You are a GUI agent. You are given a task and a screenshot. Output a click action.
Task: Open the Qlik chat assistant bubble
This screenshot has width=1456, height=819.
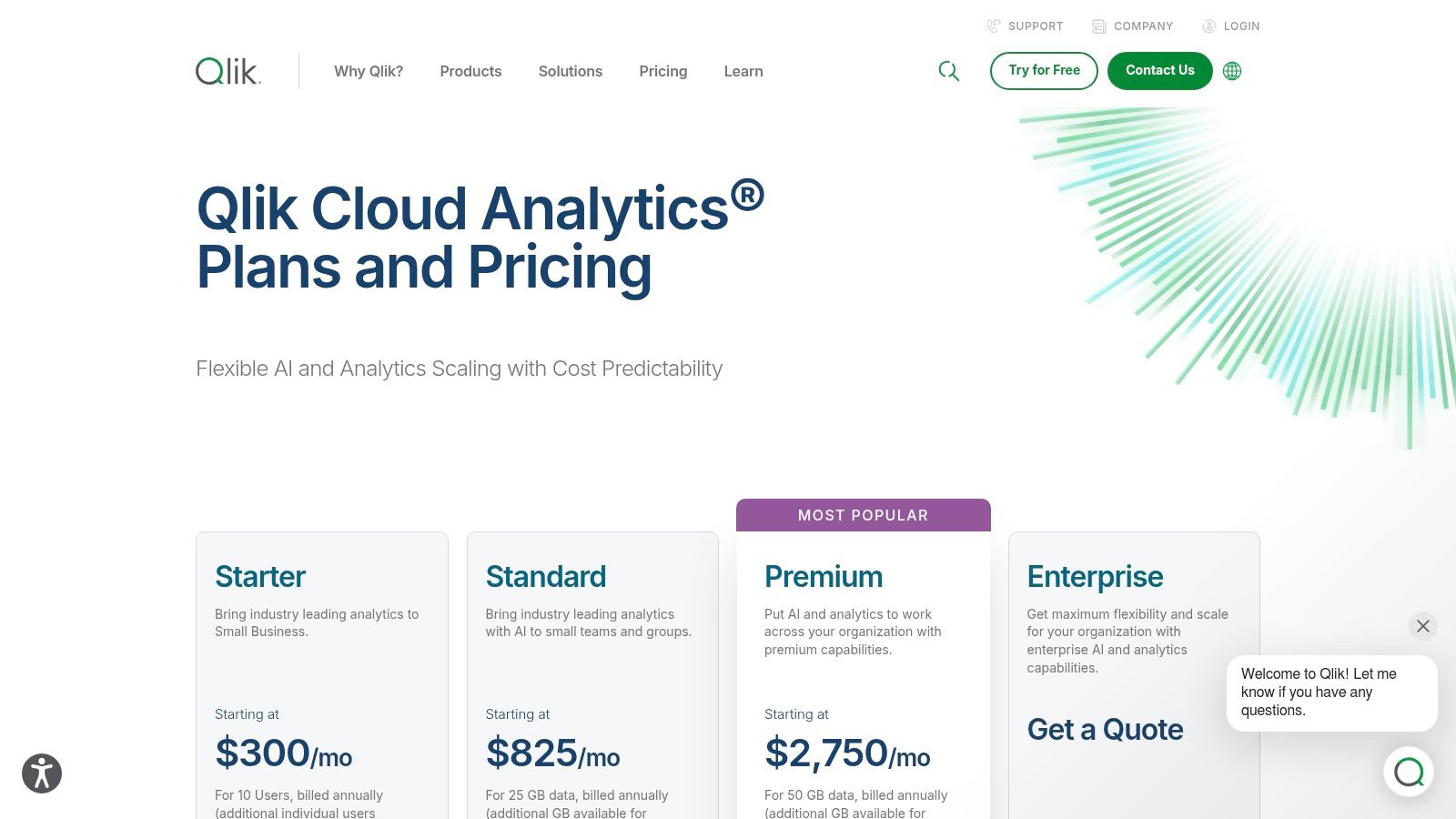(1409, 772)
